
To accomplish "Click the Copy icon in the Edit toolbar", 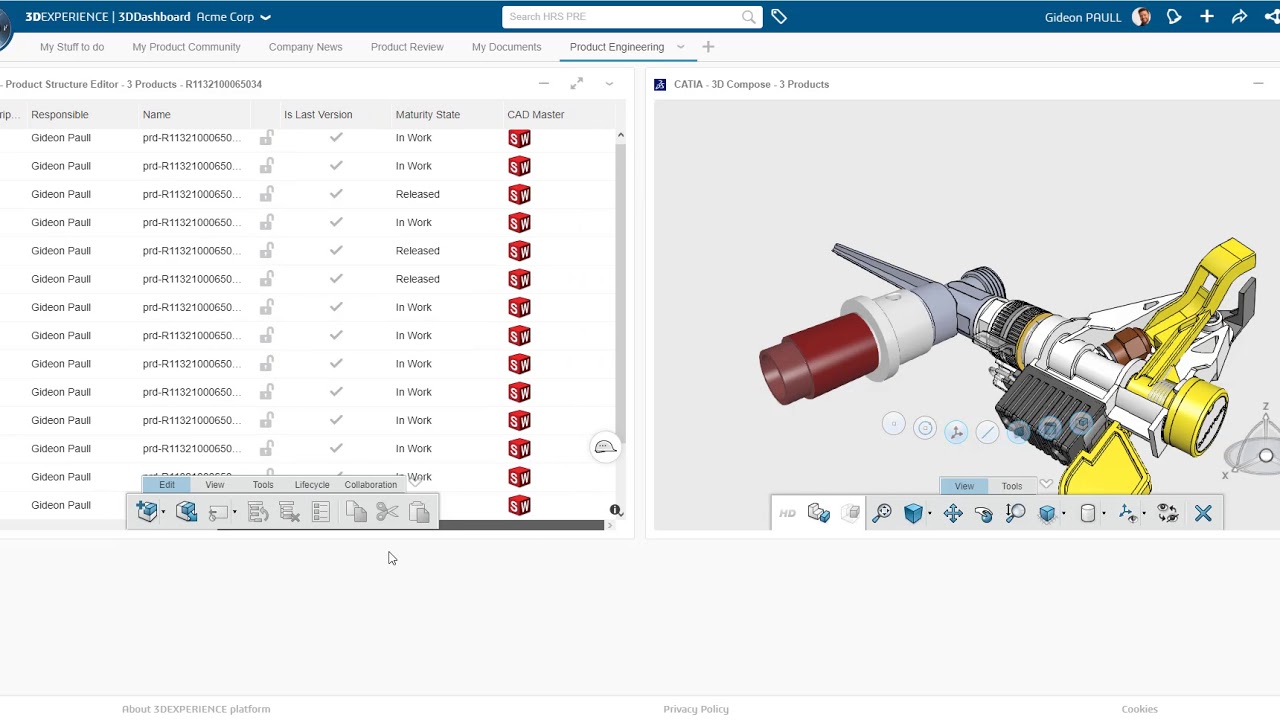I will point(356,512).
